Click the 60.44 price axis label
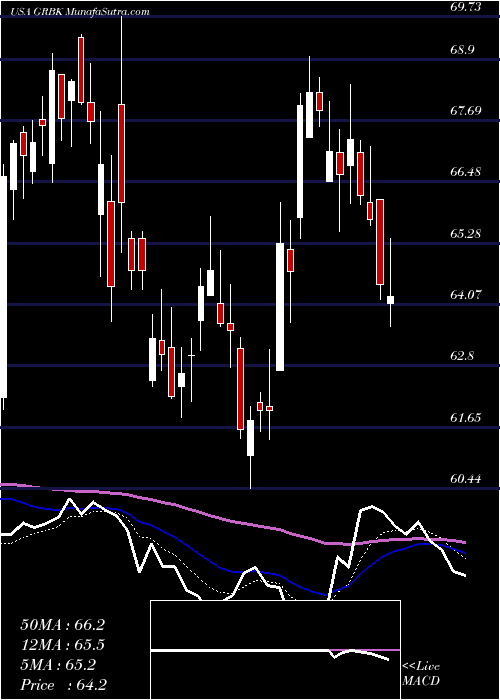This screenshot has height=700, width=500. (x=467, y=479)
